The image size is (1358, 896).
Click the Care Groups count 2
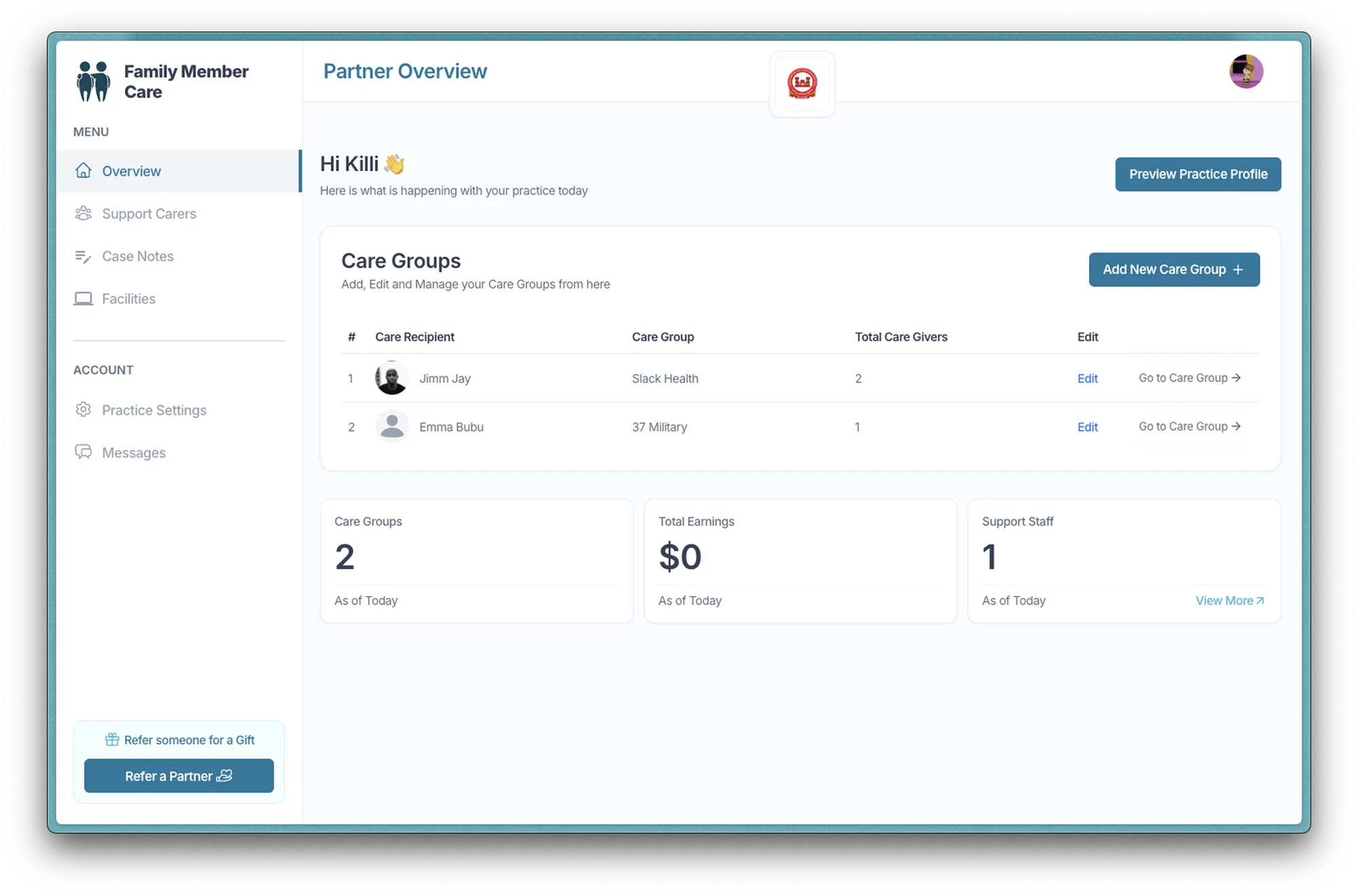(345, 557)
